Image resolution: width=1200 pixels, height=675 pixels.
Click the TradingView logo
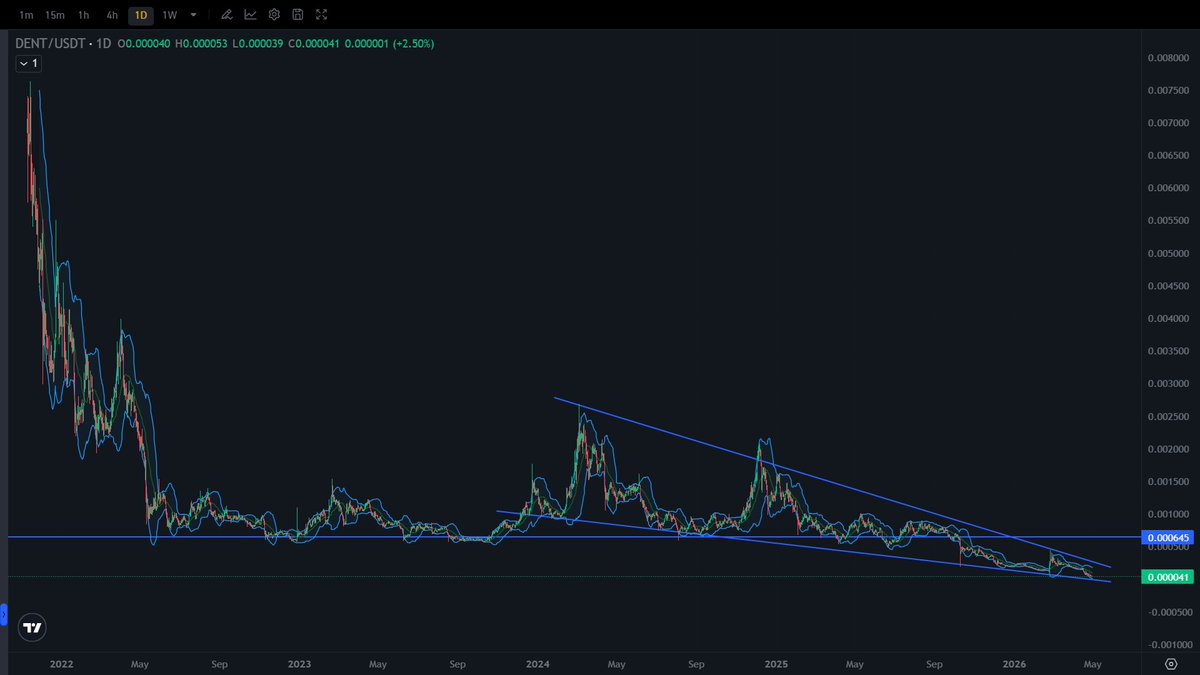(x=33, y=628)
